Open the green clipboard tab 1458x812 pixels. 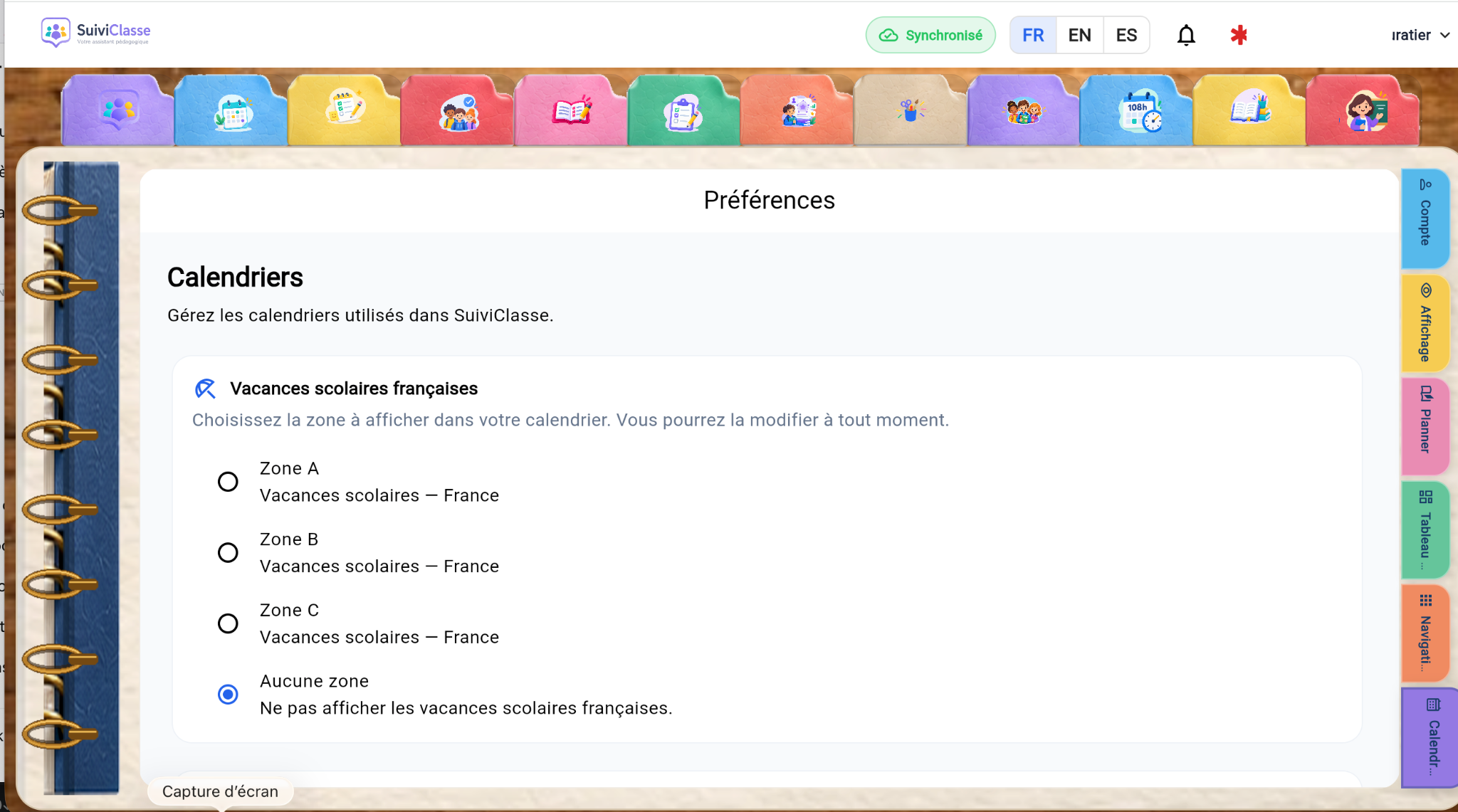pyautogui.click(x=684, y=111)
